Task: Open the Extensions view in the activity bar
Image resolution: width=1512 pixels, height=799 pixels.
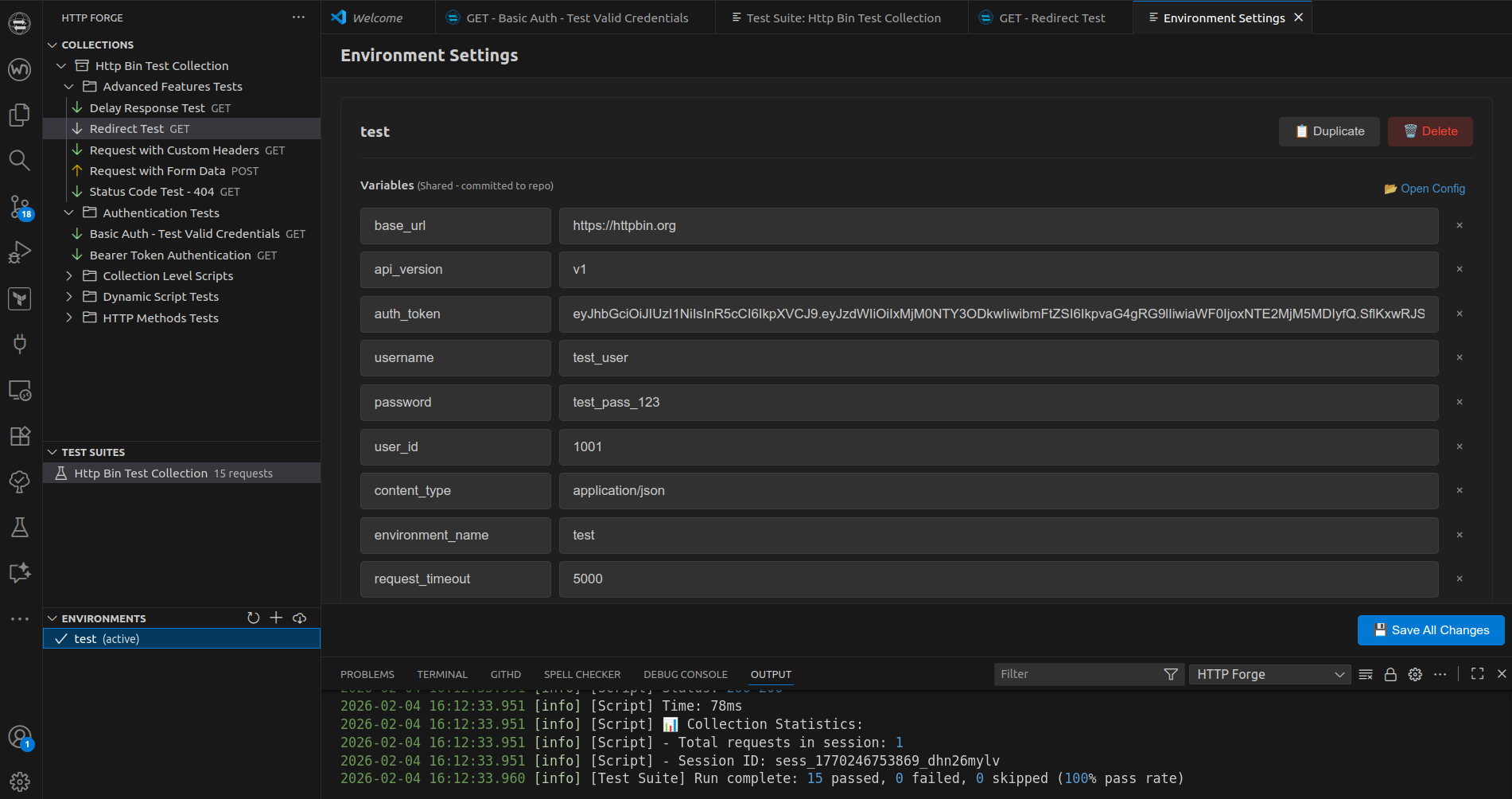Action: pyautogui.click(x=19, y=435)
